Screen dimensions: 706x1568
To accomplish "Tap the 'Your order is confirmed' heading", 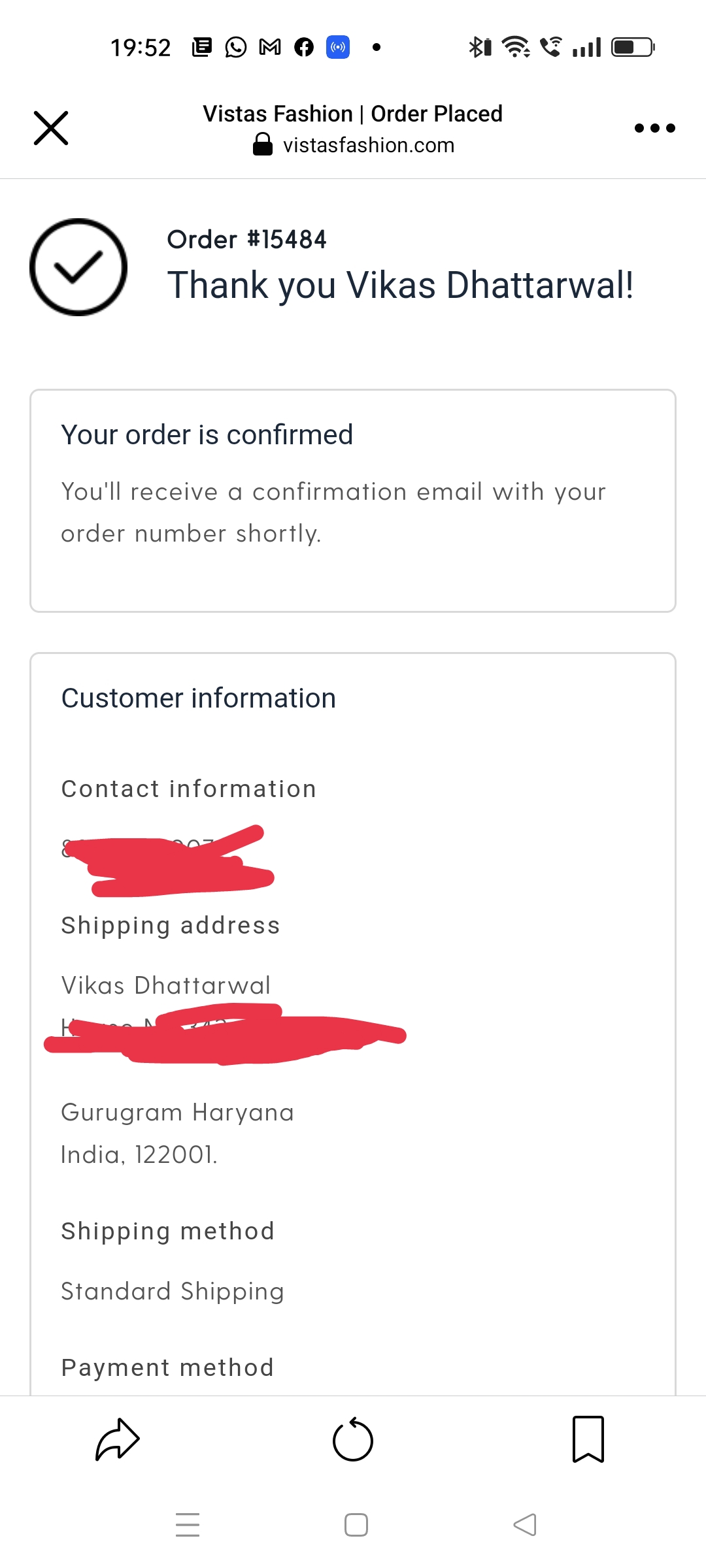I will tap(207, 435).
